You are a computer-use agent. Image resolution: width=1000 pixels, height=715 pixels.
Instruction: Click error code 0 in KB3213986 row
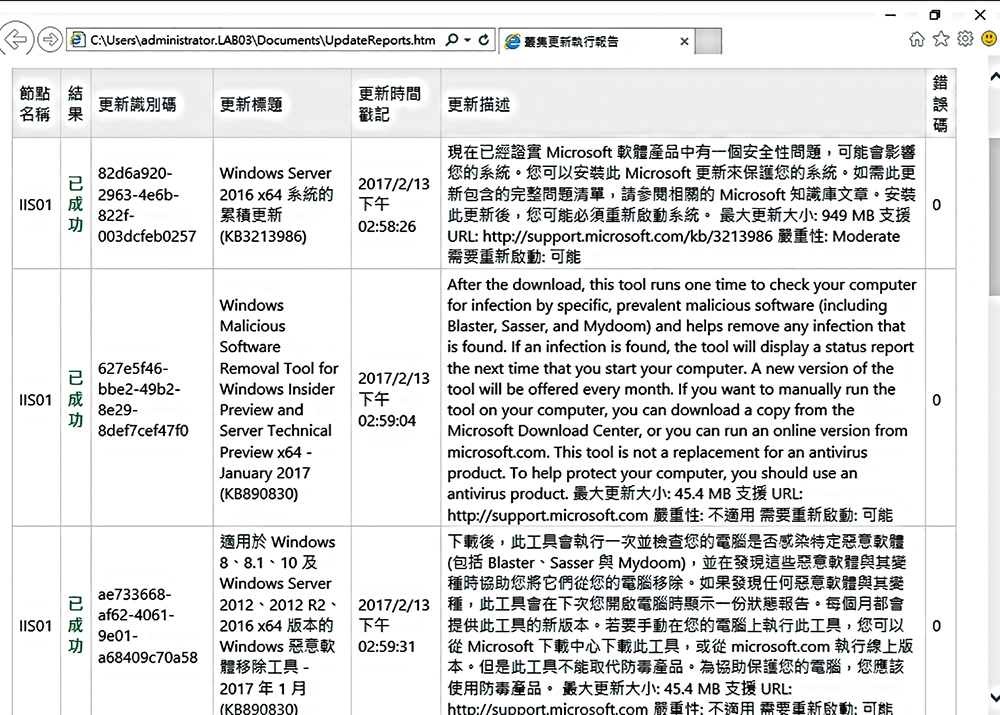[x=936, y=205]
